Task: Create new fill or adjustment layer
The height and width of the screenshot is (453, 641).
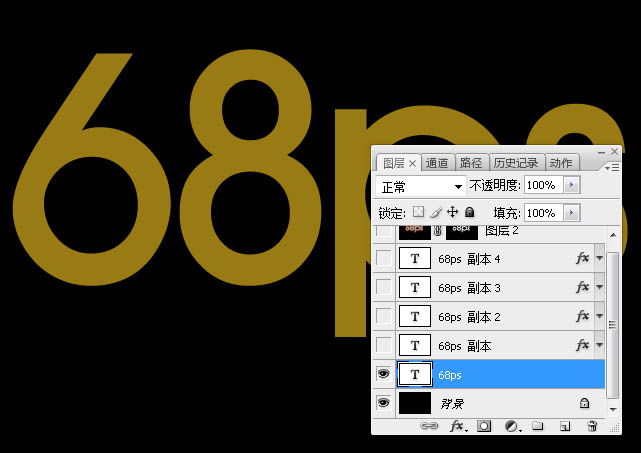Action: coord(511,426)
